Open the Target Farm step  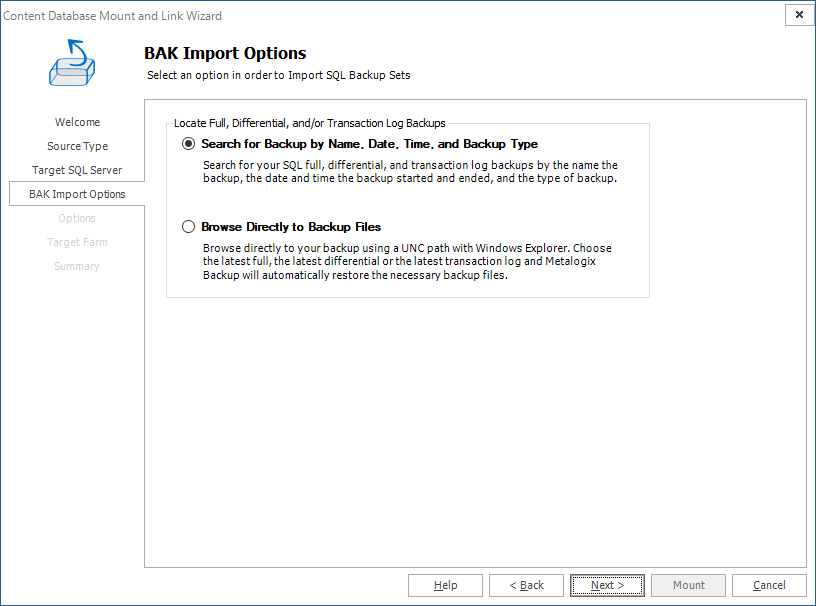pos(77,242)
